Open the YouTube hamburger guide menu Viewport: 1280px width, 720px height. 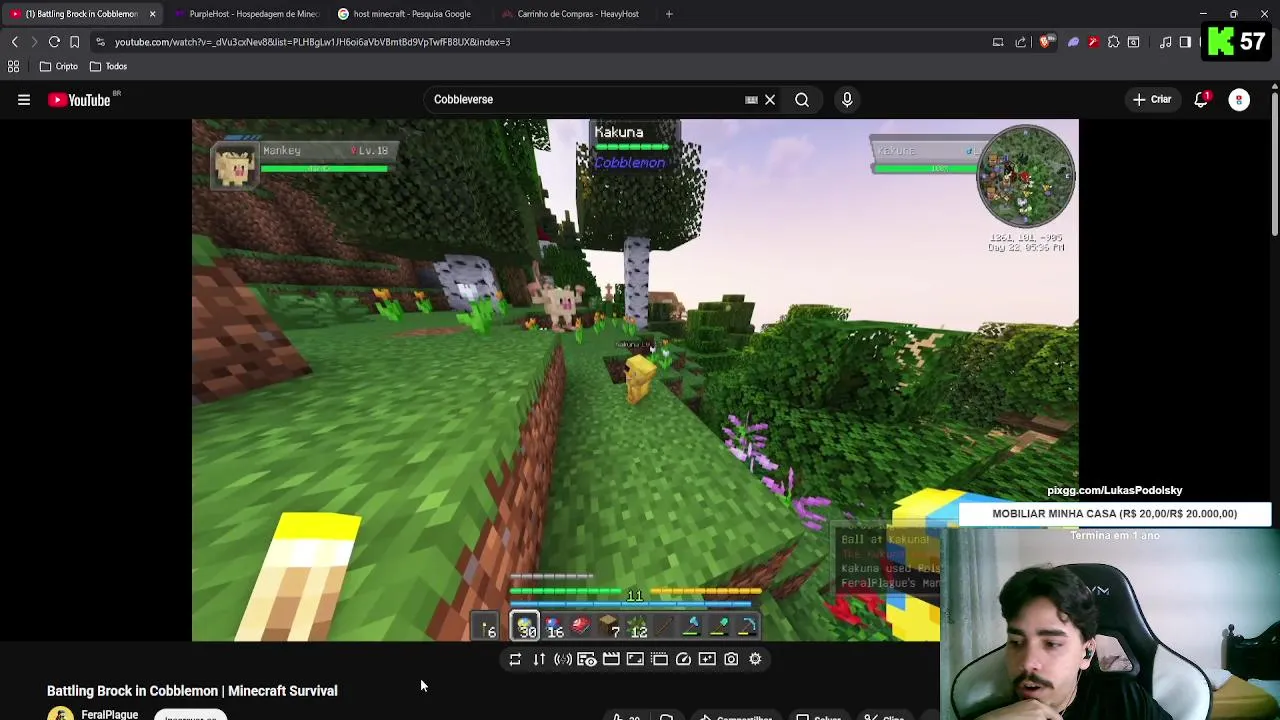pyautogui.click(x=24, y=100)
